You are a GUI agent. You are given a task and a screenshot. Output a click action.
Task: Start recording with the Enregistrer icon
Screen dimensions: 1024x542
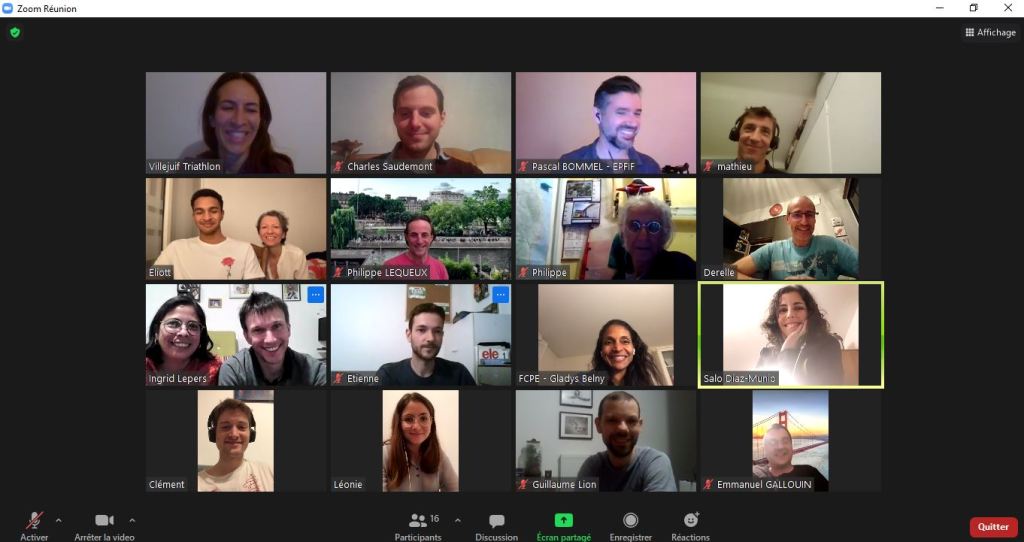[x=630, y=520]
